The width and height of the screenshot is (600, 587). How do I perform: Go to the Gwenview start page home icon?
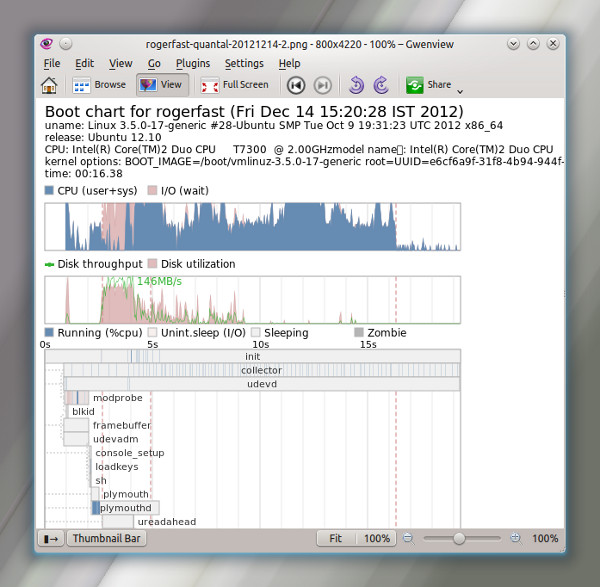[49, 85]
